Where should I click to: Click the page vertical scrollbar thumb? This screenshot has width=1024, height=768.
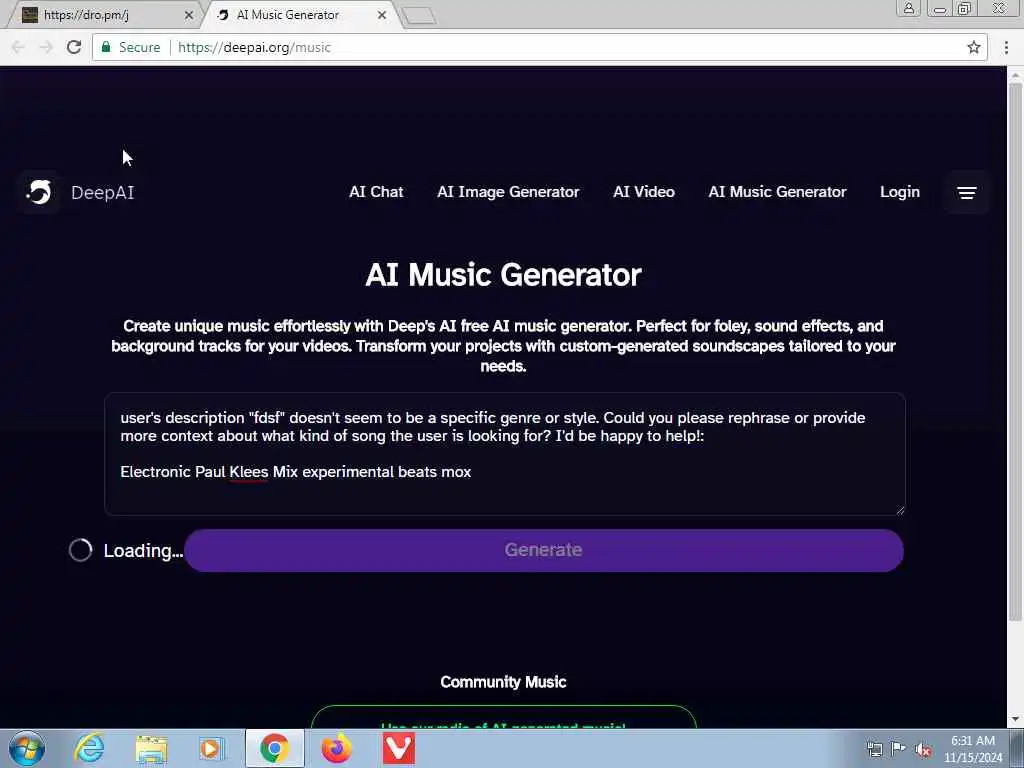[1015, 349]
